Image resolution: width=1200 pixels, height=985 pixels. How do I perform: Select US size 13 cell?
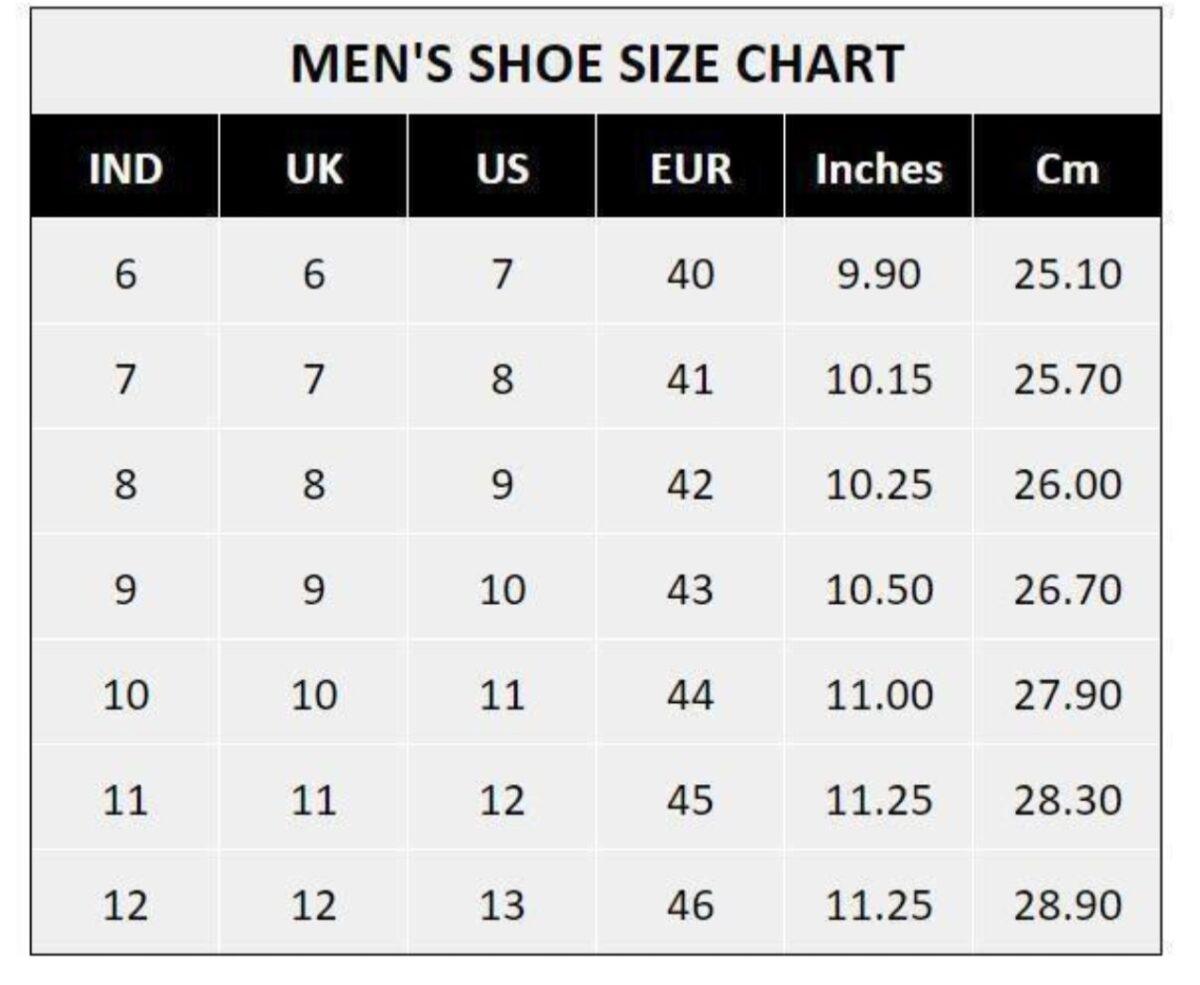coord(502,906)
